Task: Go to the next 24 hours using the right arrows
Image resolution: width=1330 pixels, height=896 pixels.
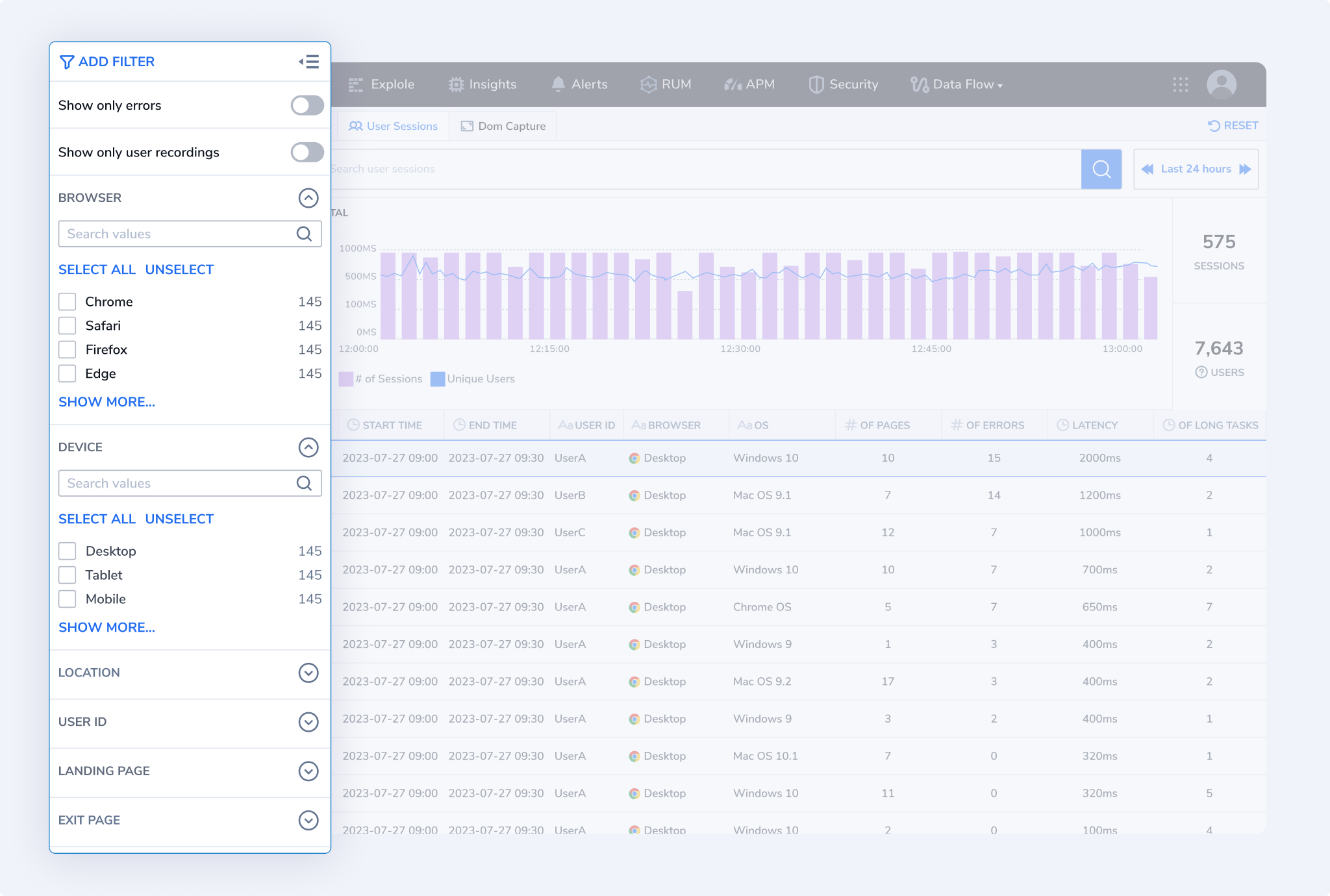Action: (x=1245, y=169)
